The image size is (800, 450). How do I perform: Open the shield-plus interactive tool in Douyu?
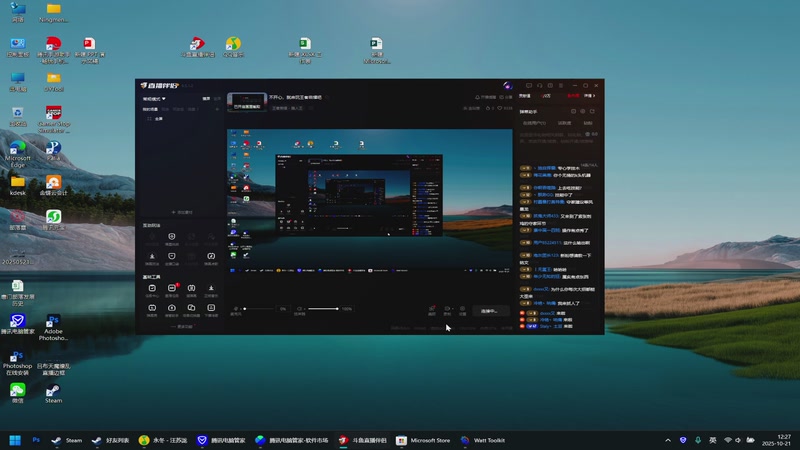tap(171, 237)
